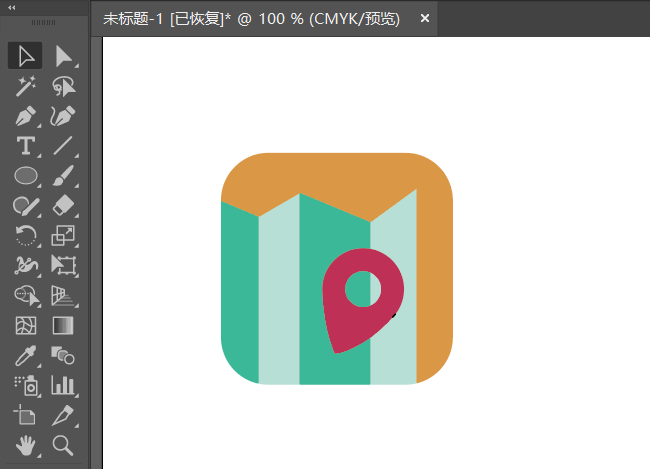
Task: Collapse the tools panel with double arrows
Action: pos(12,7)
